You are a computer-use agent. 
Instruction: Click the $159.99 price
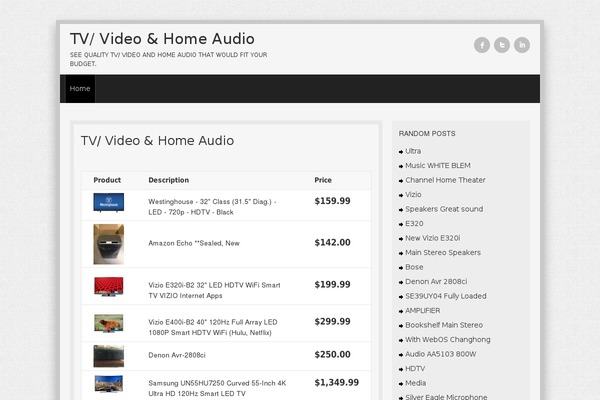332,201
